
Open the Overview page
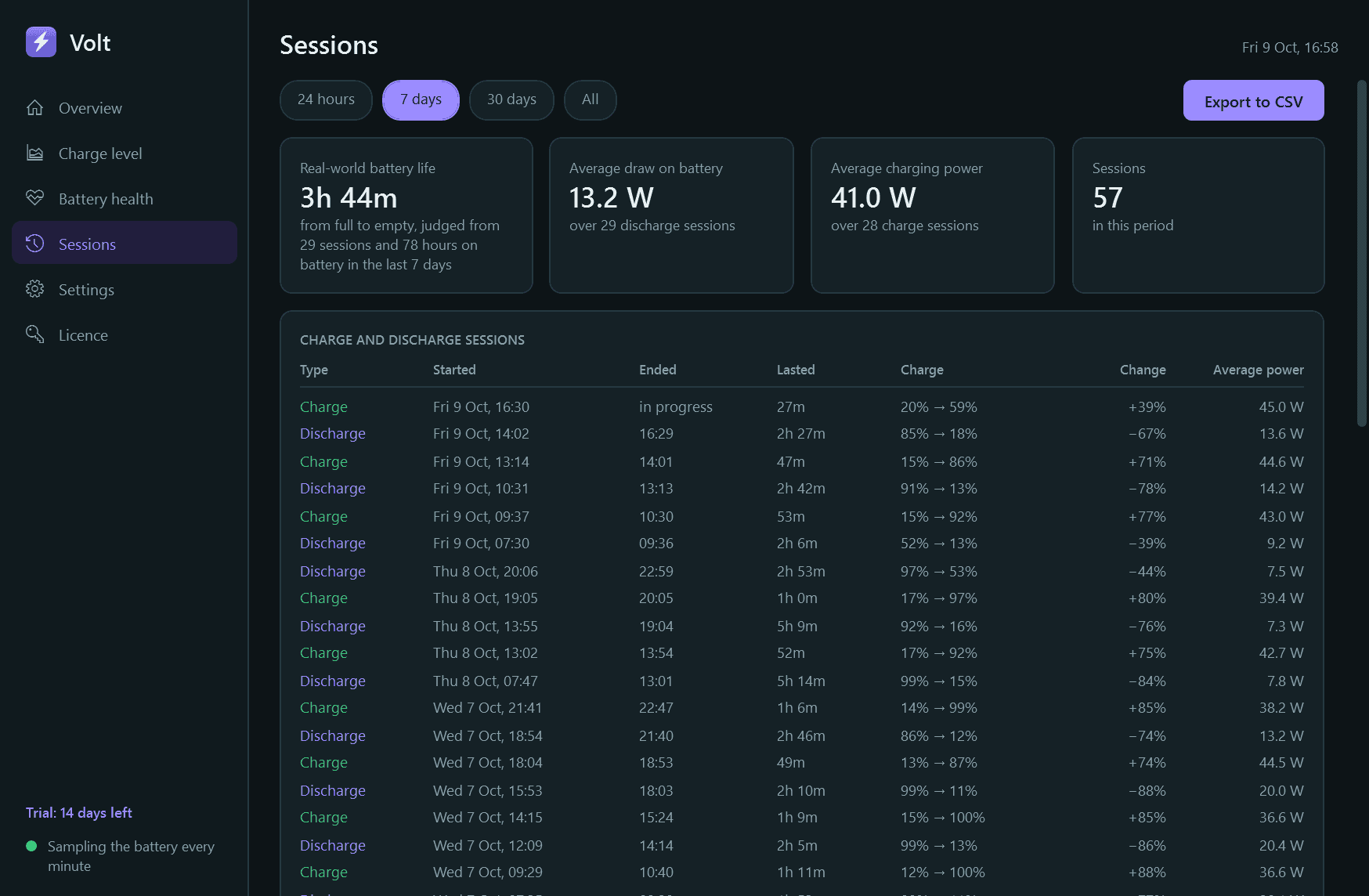(x=125, y=108)
